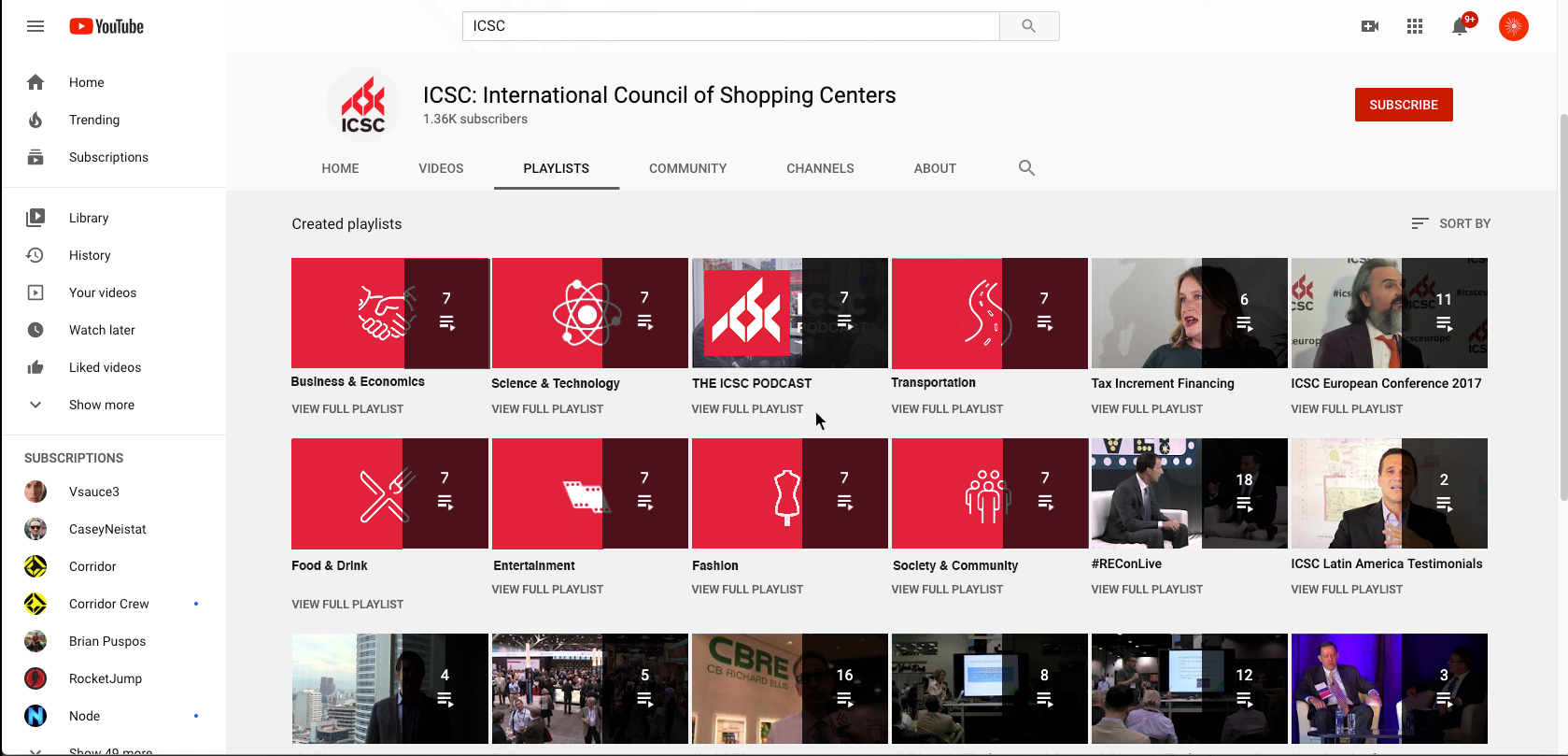This screenshot has height=756, width=1568.
Task: Open the hamburger guide menu
Action: pyautogui.click(x=35, y=26)
